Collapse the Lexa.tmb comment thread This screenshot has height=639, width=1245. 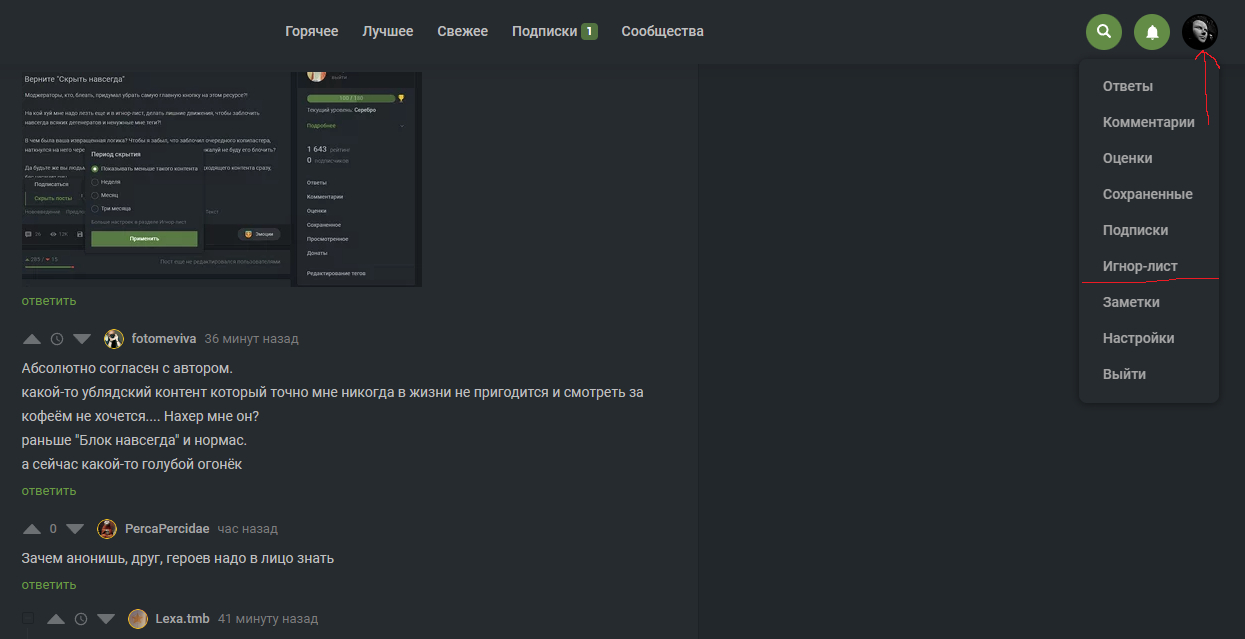pyautogui.click(x=28, y=619)
